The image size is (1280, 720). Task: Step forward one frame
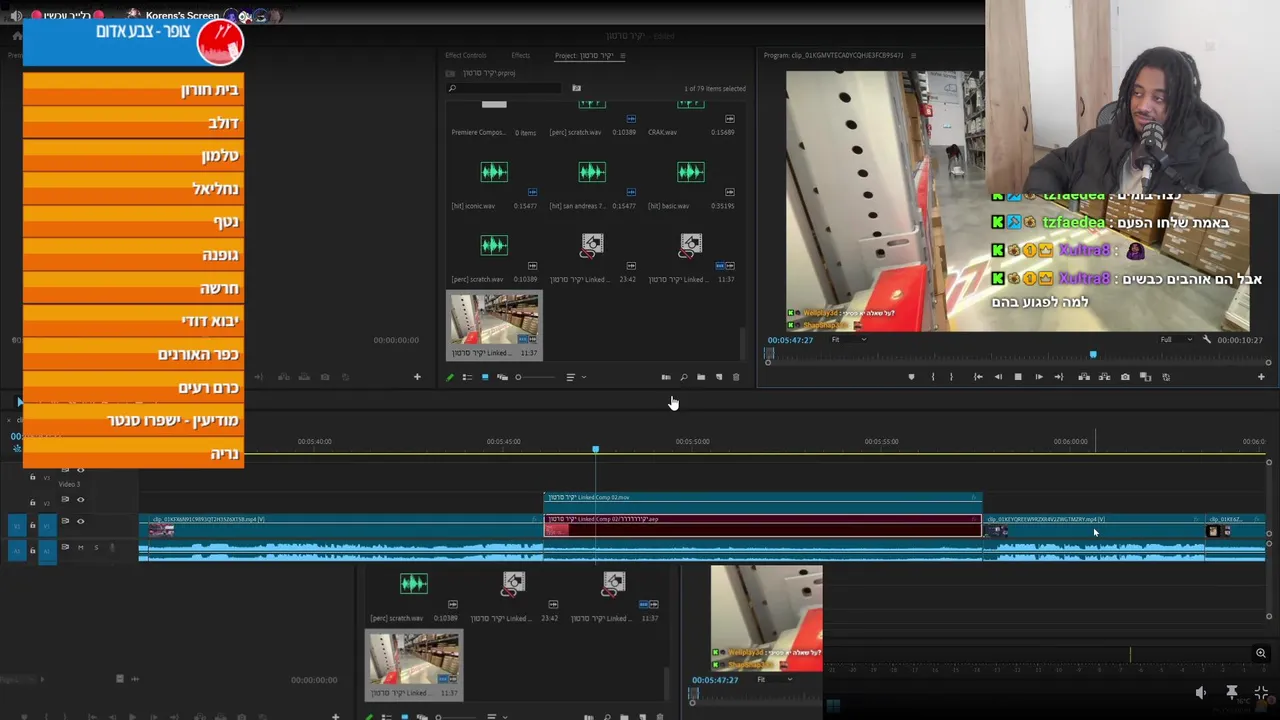tap(1039, 377)
